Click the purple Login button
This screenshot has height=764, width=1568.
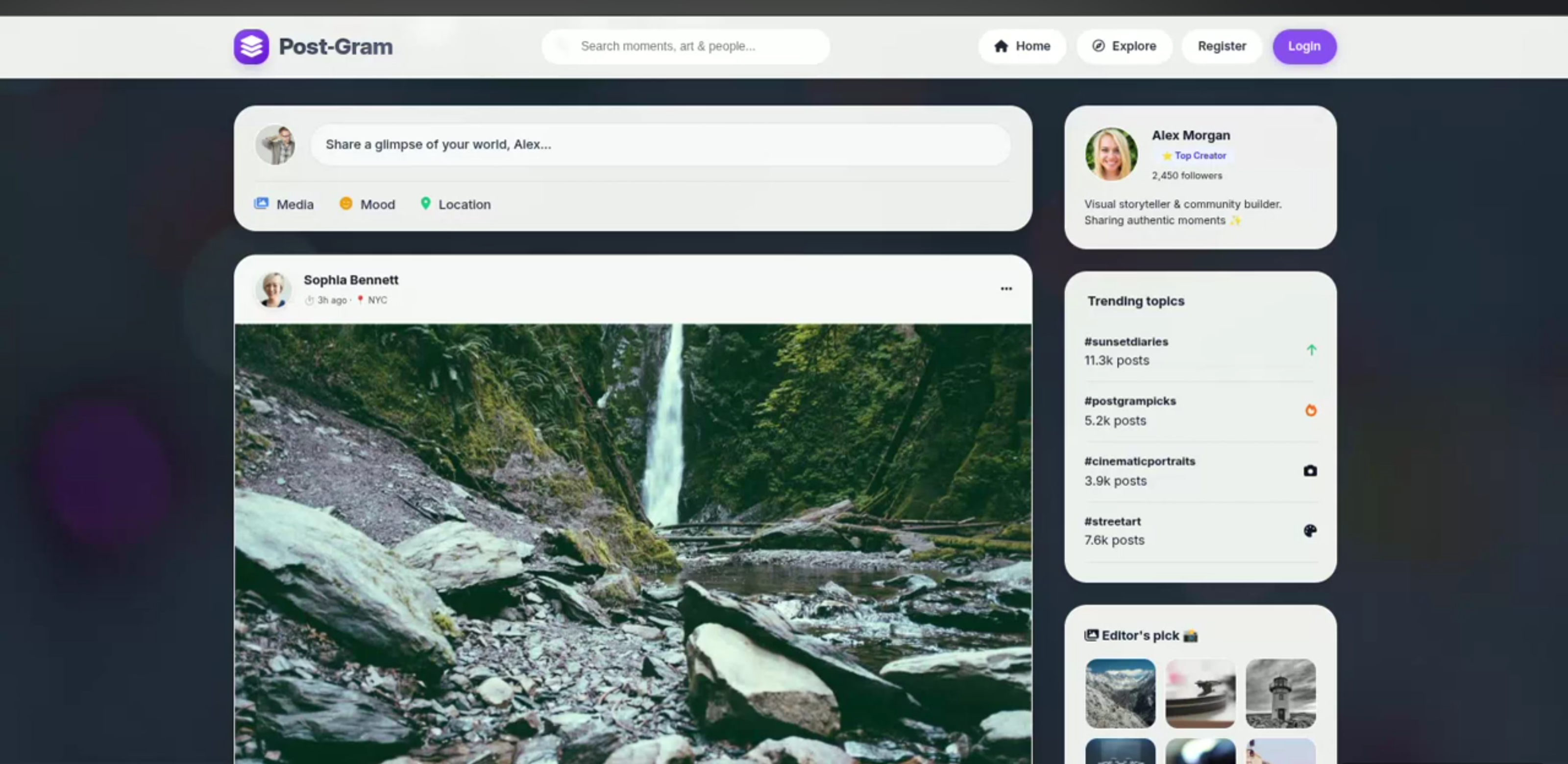1304,46
